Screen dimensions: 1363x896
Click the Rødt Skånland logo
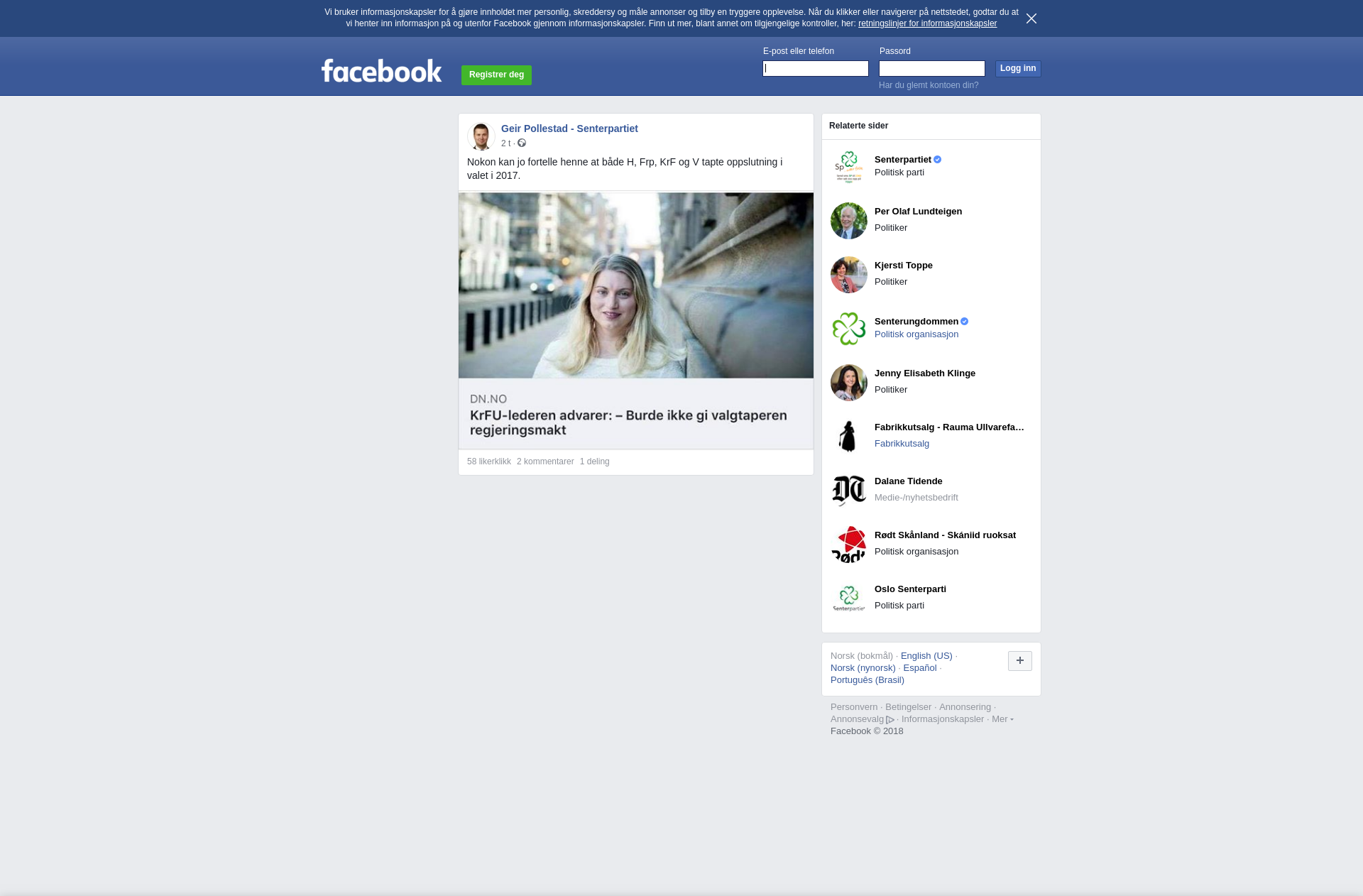[x=849, y=545]
